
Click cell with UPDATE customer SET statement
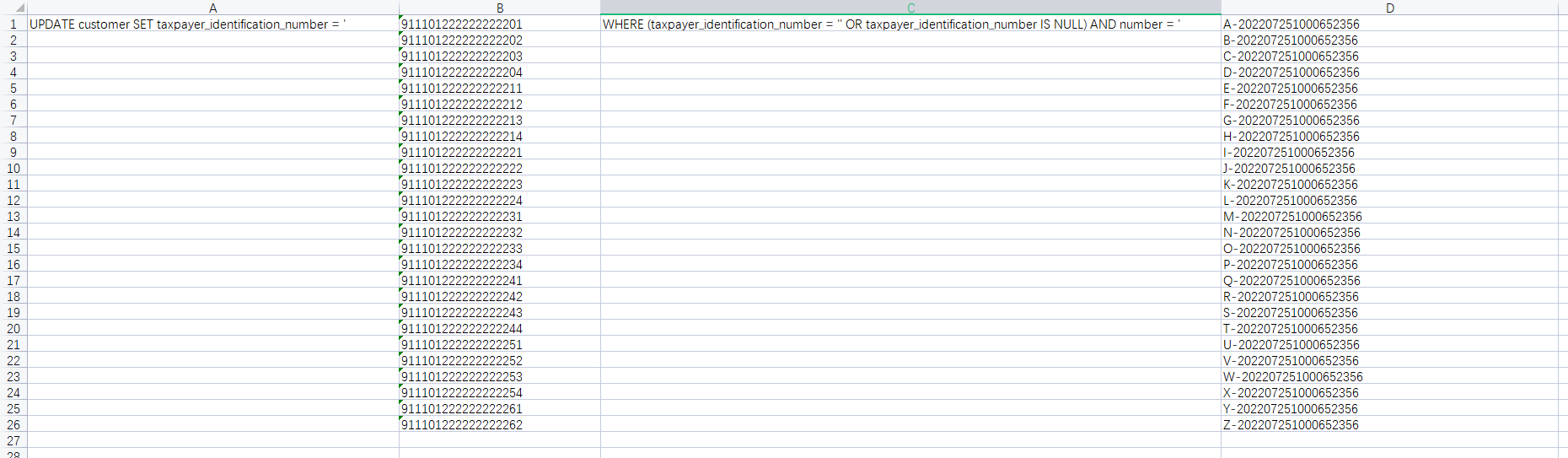click(x=213, y=24)
